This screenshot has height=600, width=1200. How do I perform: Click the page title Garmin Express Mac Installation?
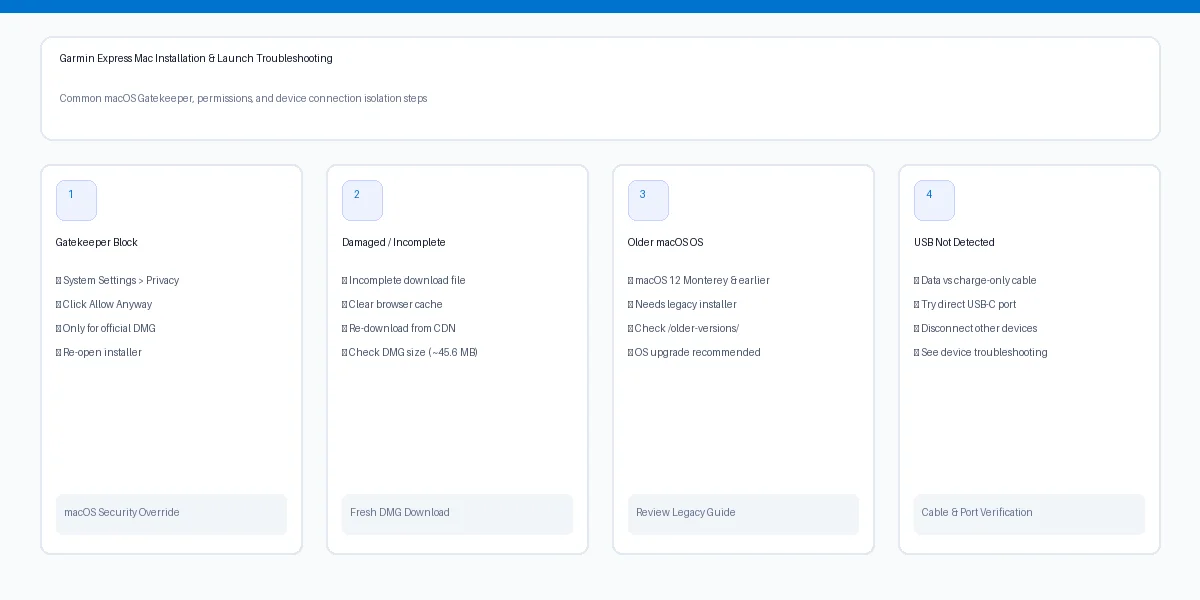[196, 59]
